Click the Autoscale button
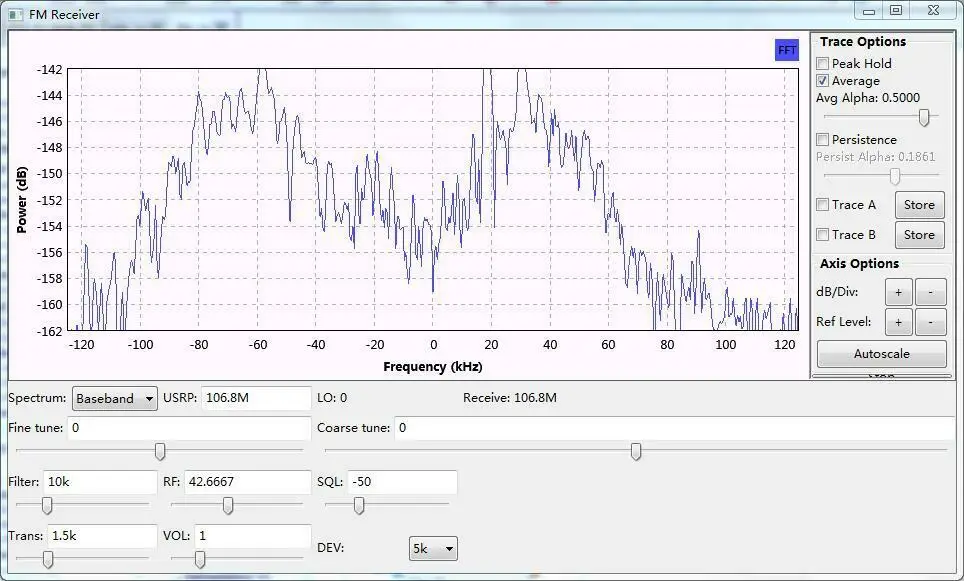This screenshot has width=964, height=581. tap(881, 354)
